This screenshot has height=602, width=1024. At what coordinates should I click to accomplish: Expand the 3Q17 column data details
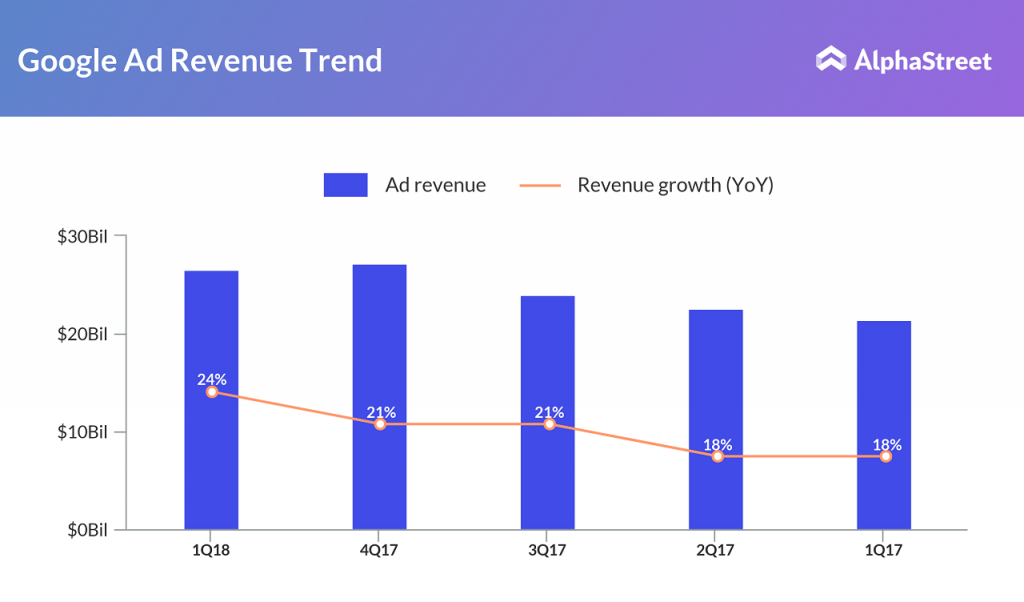click(x=548, y=410)
